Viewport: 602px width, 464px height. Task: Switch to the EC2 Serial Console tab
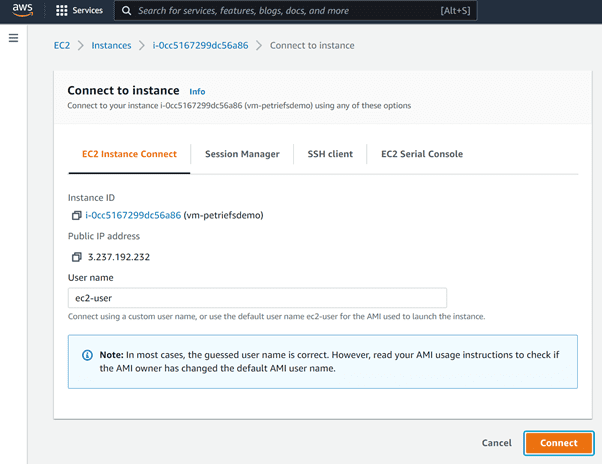[422, 154]
